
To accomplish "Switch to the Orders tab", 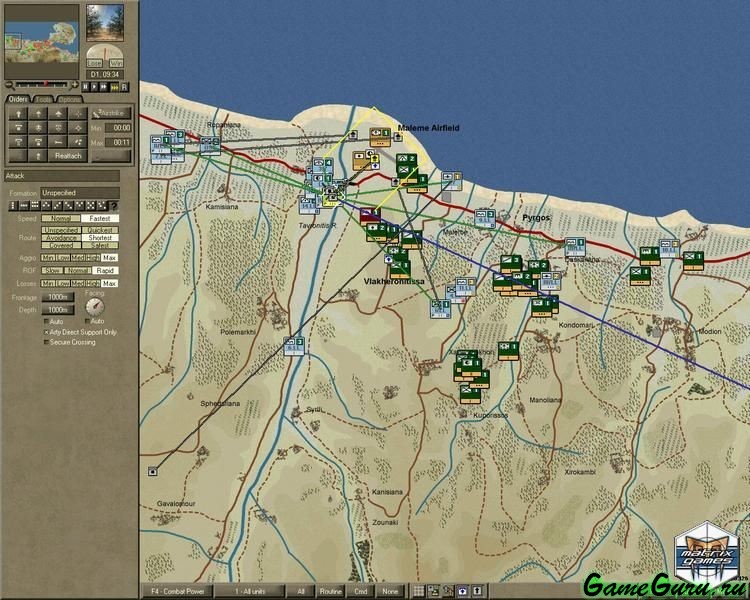I will pyautogui.click(x=18, y=99).
